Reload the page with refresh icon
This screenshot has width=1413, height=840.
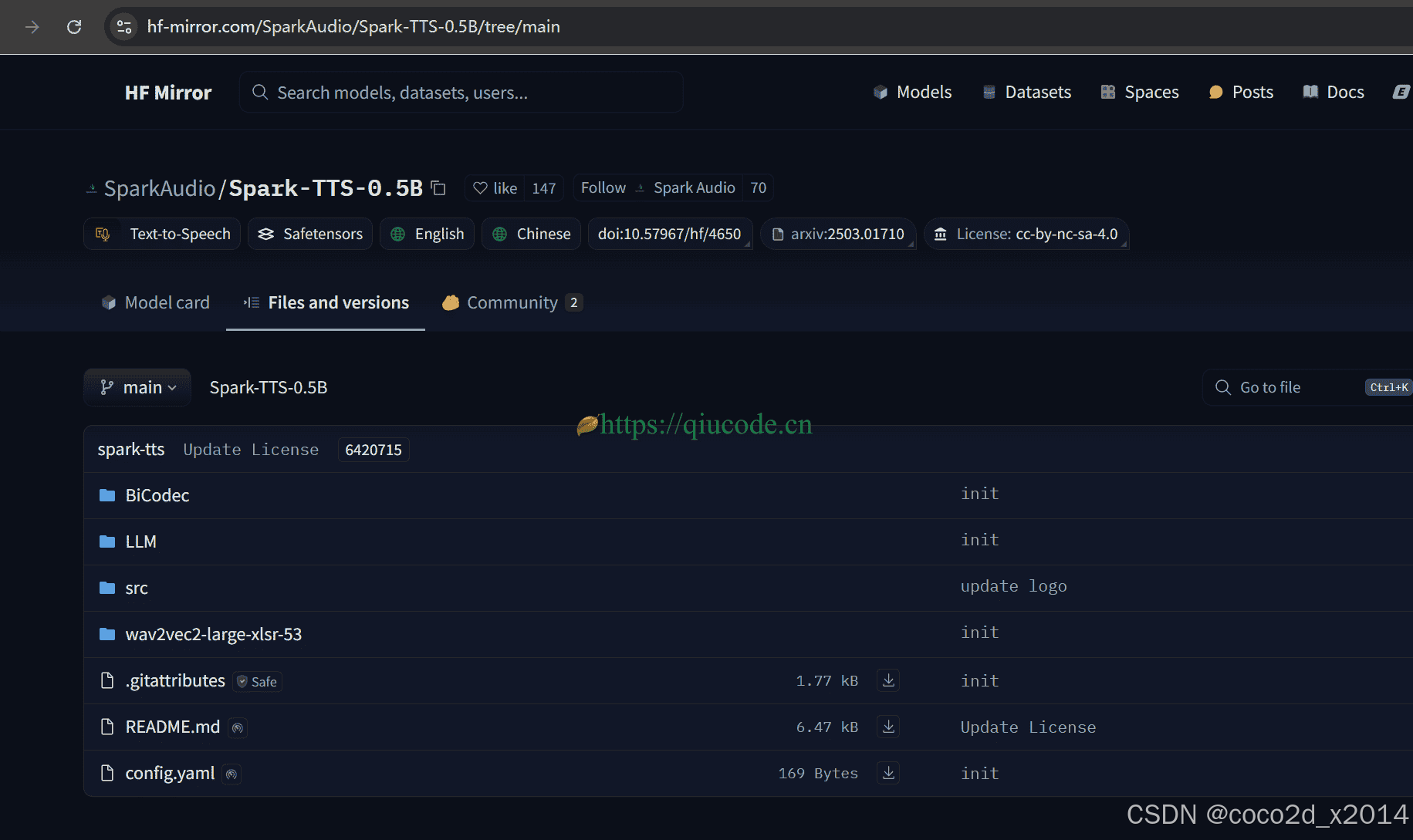[x=74, y=27]
